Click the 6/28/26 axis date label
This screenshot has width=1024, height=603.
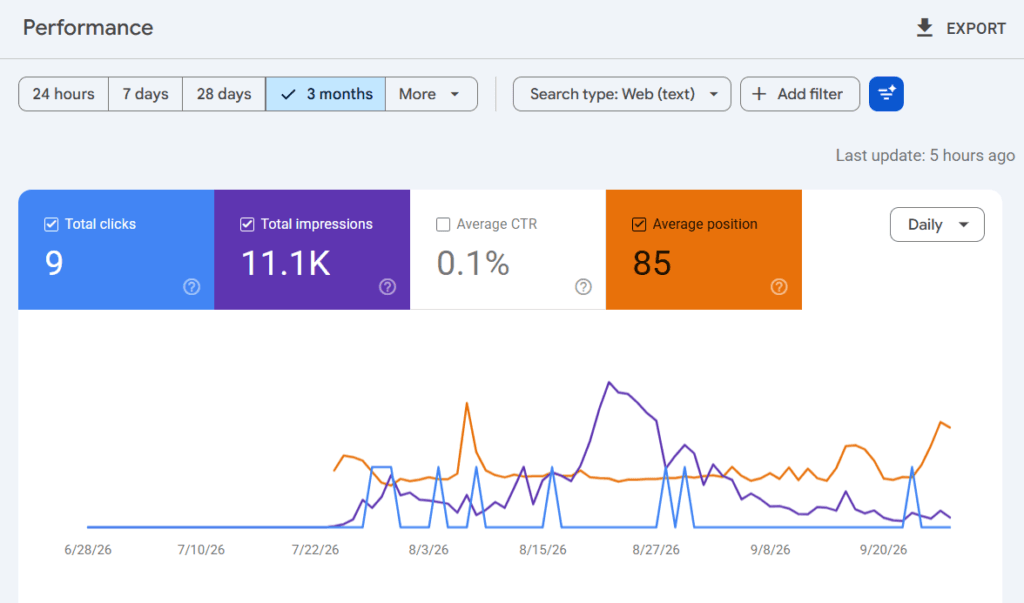pos(88,550)
